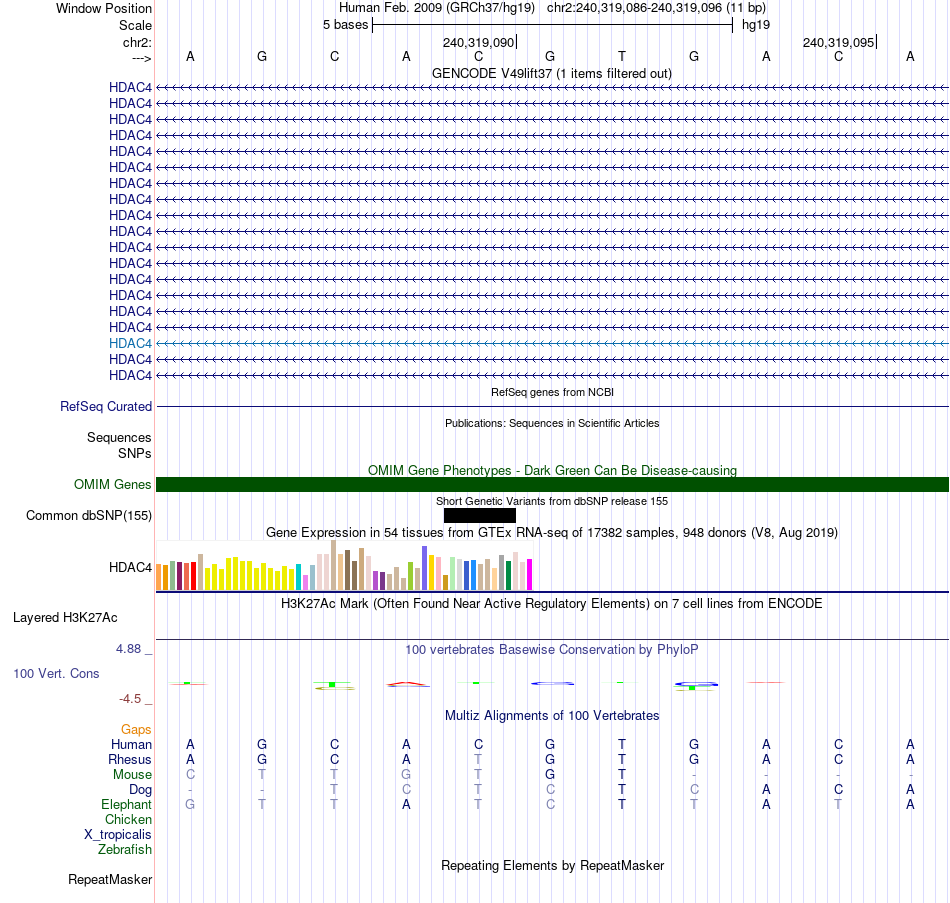The height and width of the screenshot is (903, 950).
Task: Click the ---> sequence direction arrow label
Action: 141,58
